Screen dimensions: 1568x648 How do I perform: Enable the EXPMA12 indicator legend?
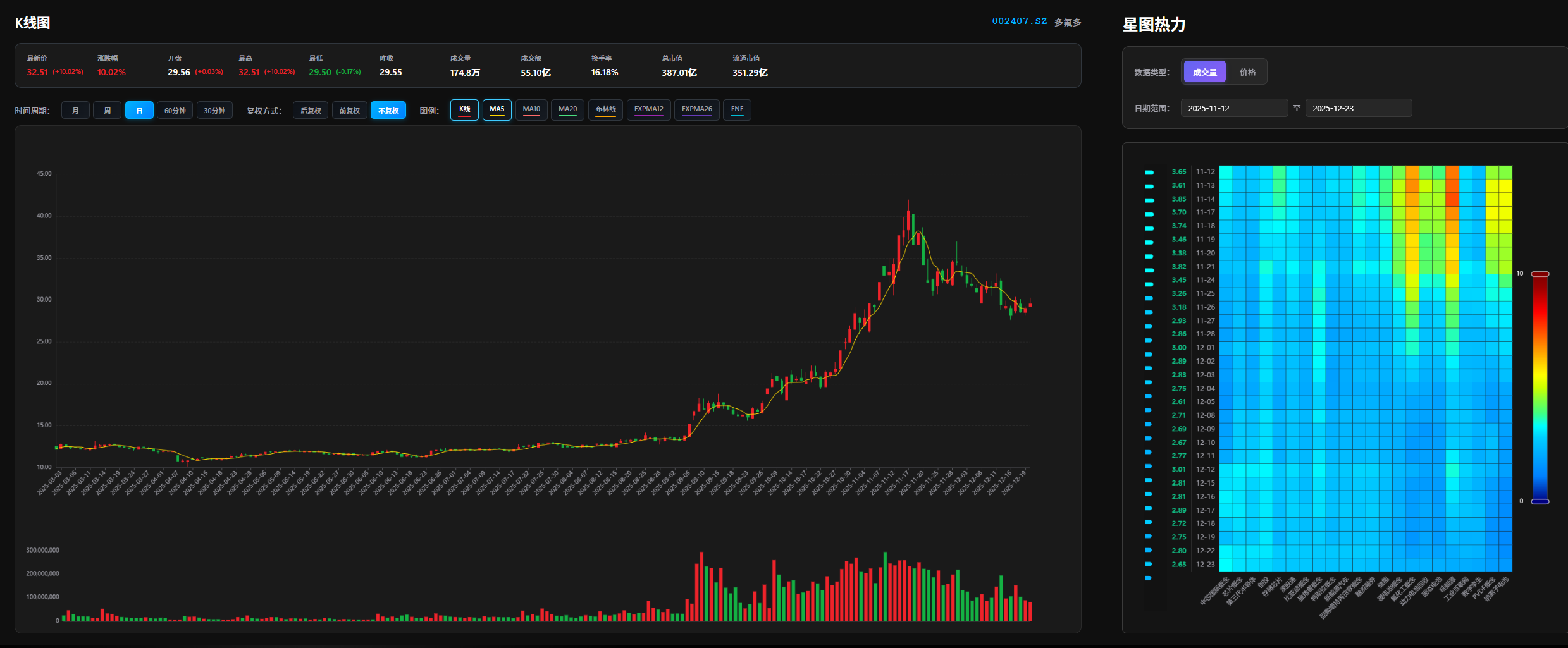click(648, 110)
